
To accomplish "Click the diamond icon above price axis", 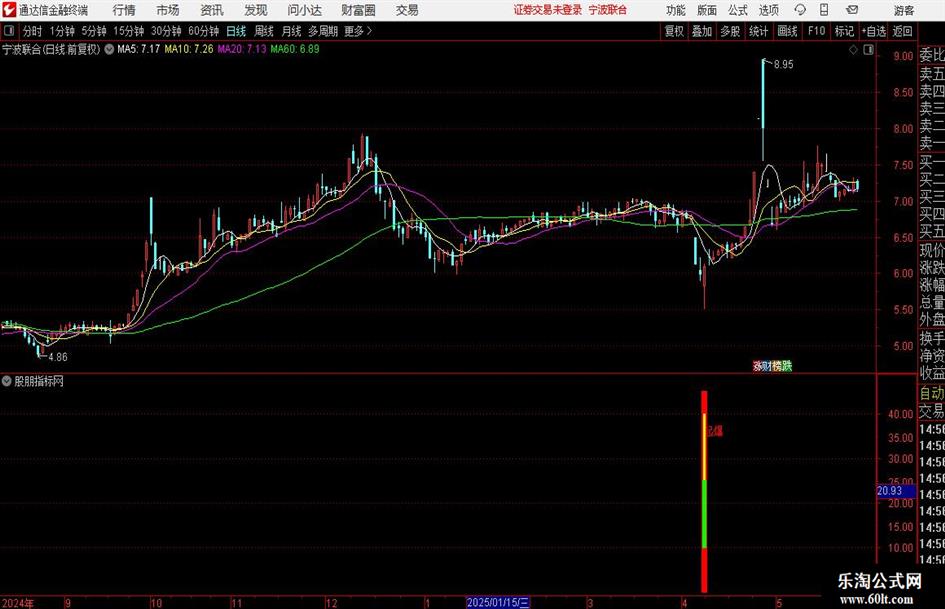I will click(853, 50).
